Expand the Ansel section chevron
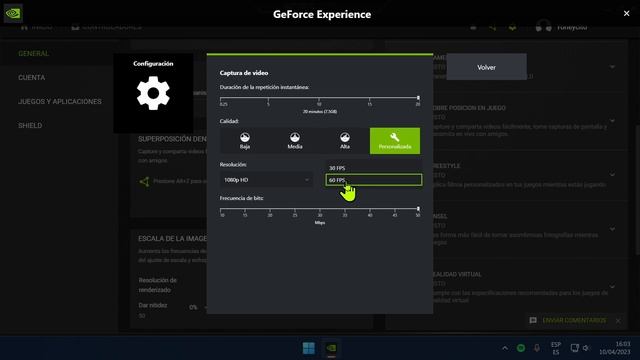Screen dimensions: 640x360 coord(612,229)
